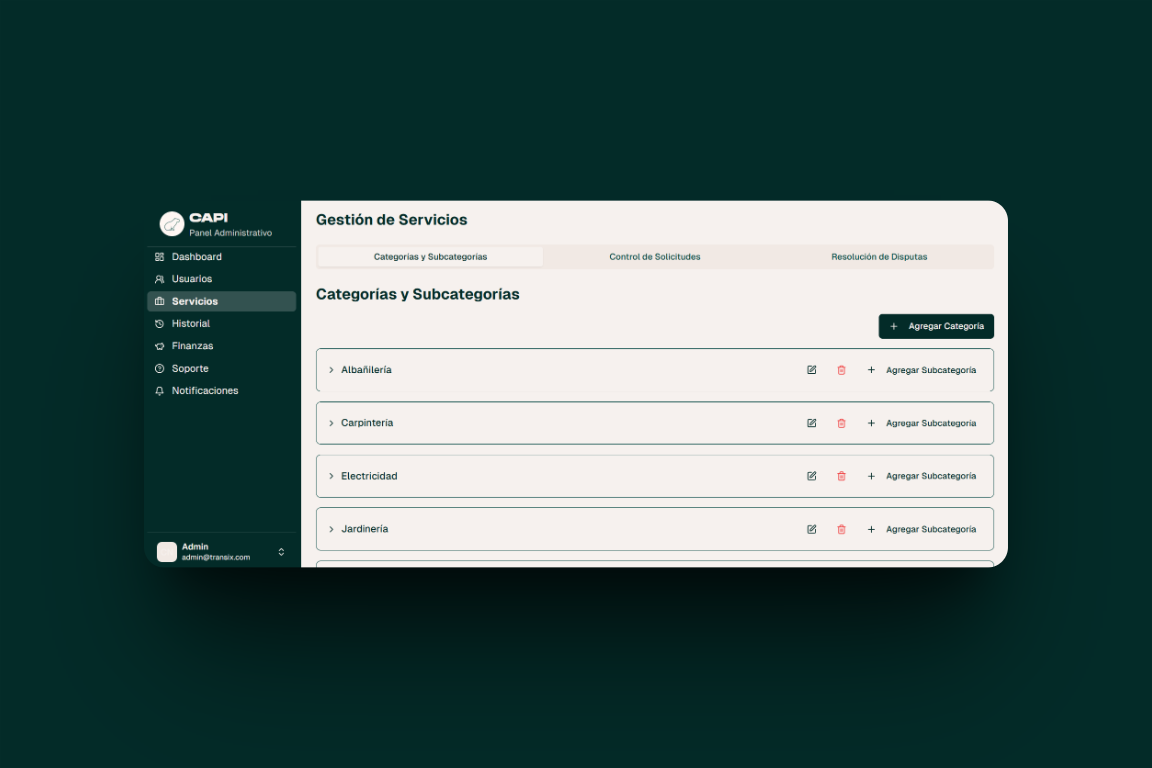Edit the Jardinería category
The image size is (1152, 768).
click(x=812, y=529)
